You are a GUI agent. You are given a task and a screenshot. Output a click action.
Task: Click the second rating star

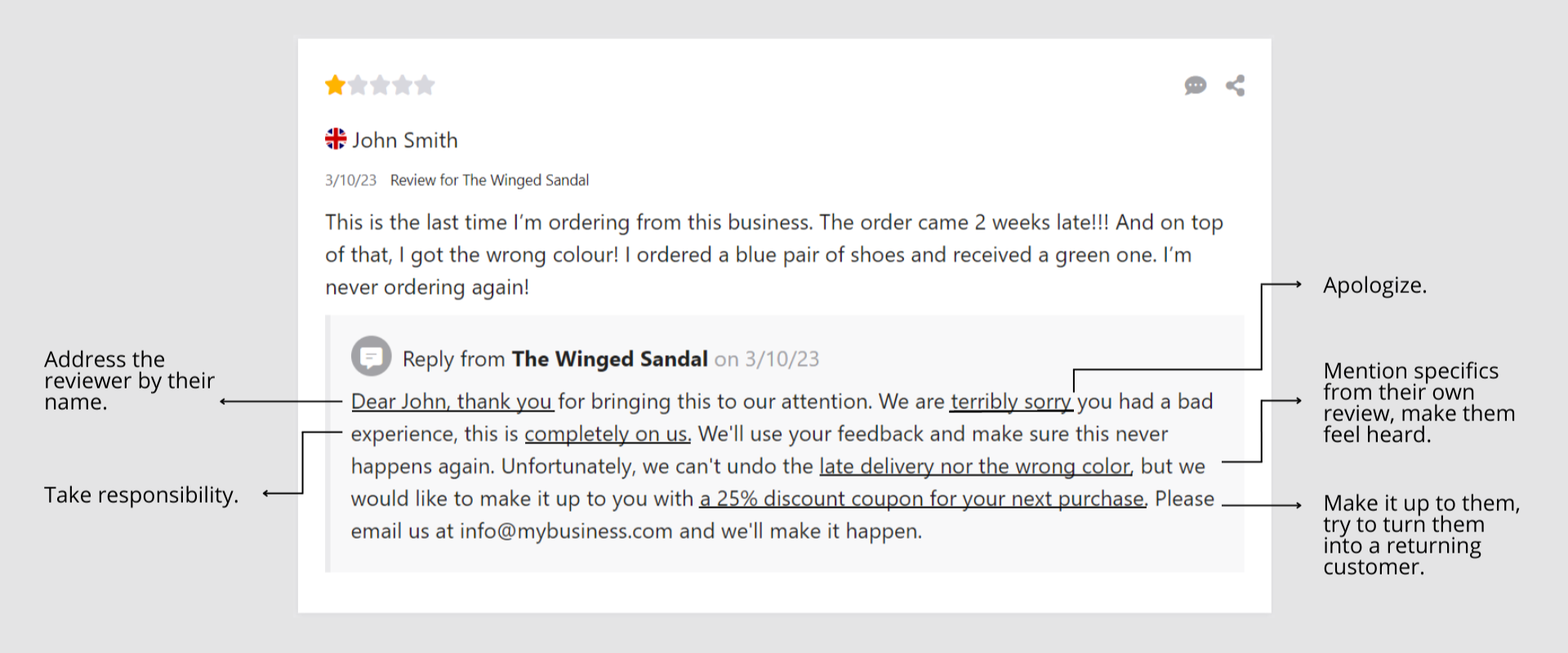[x=358, y=85]
